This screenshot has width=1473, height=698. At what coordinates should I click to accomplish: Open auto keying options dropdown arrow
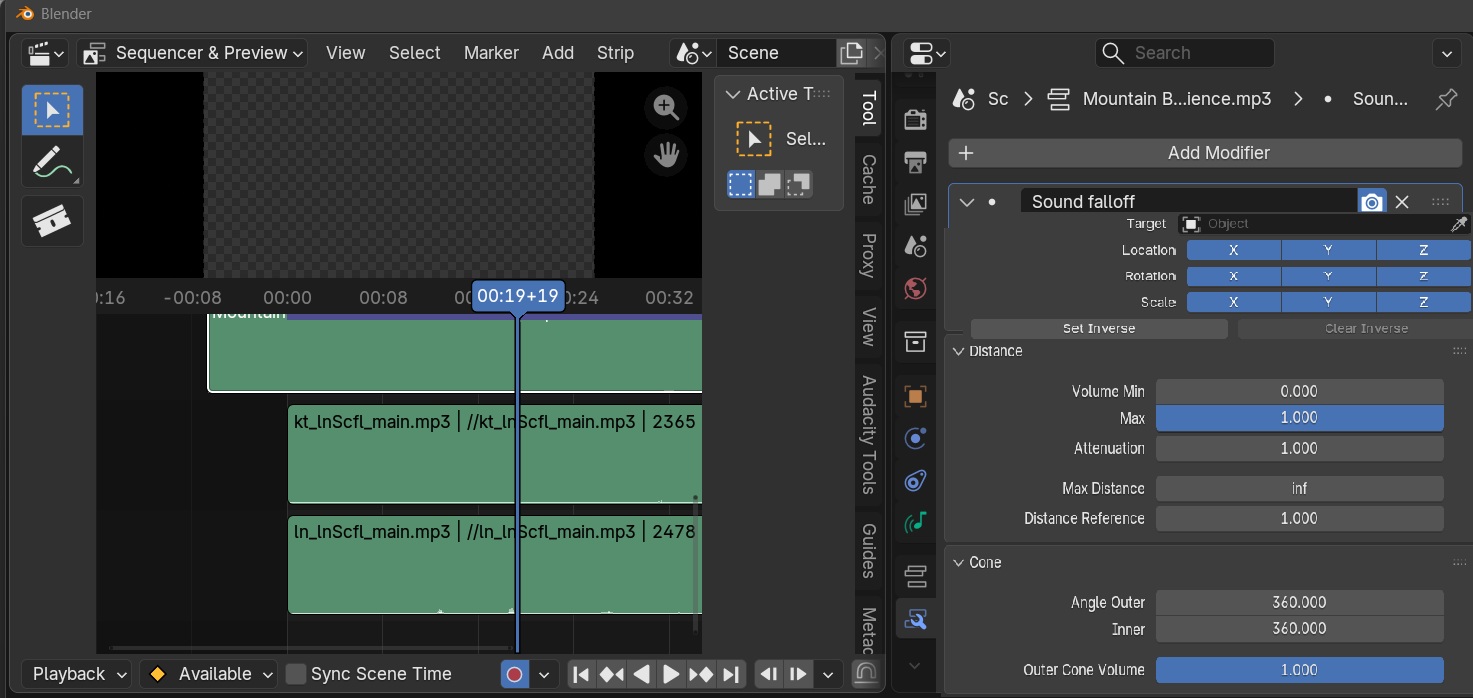[x=544, y=674]
